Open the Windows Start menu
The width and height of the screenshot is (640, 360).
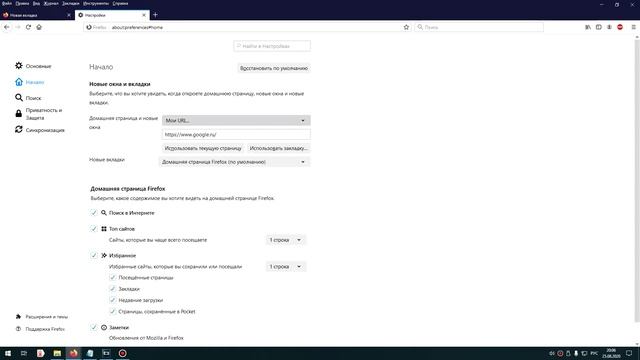point(8,353)
